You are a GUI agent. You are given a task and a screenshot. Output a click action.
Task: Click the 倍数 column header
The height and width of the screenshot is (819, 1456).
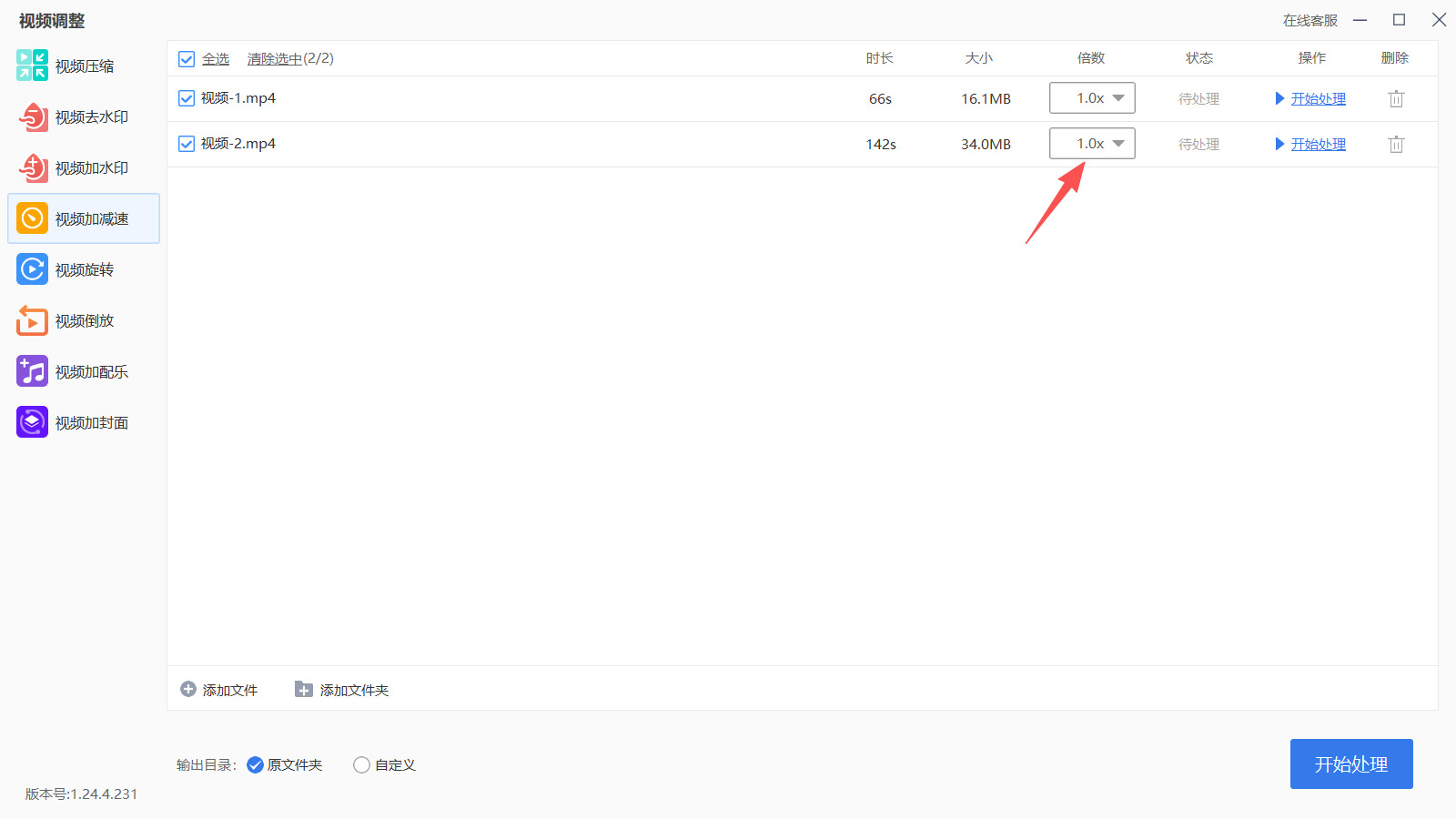[x=1091, y=58]
